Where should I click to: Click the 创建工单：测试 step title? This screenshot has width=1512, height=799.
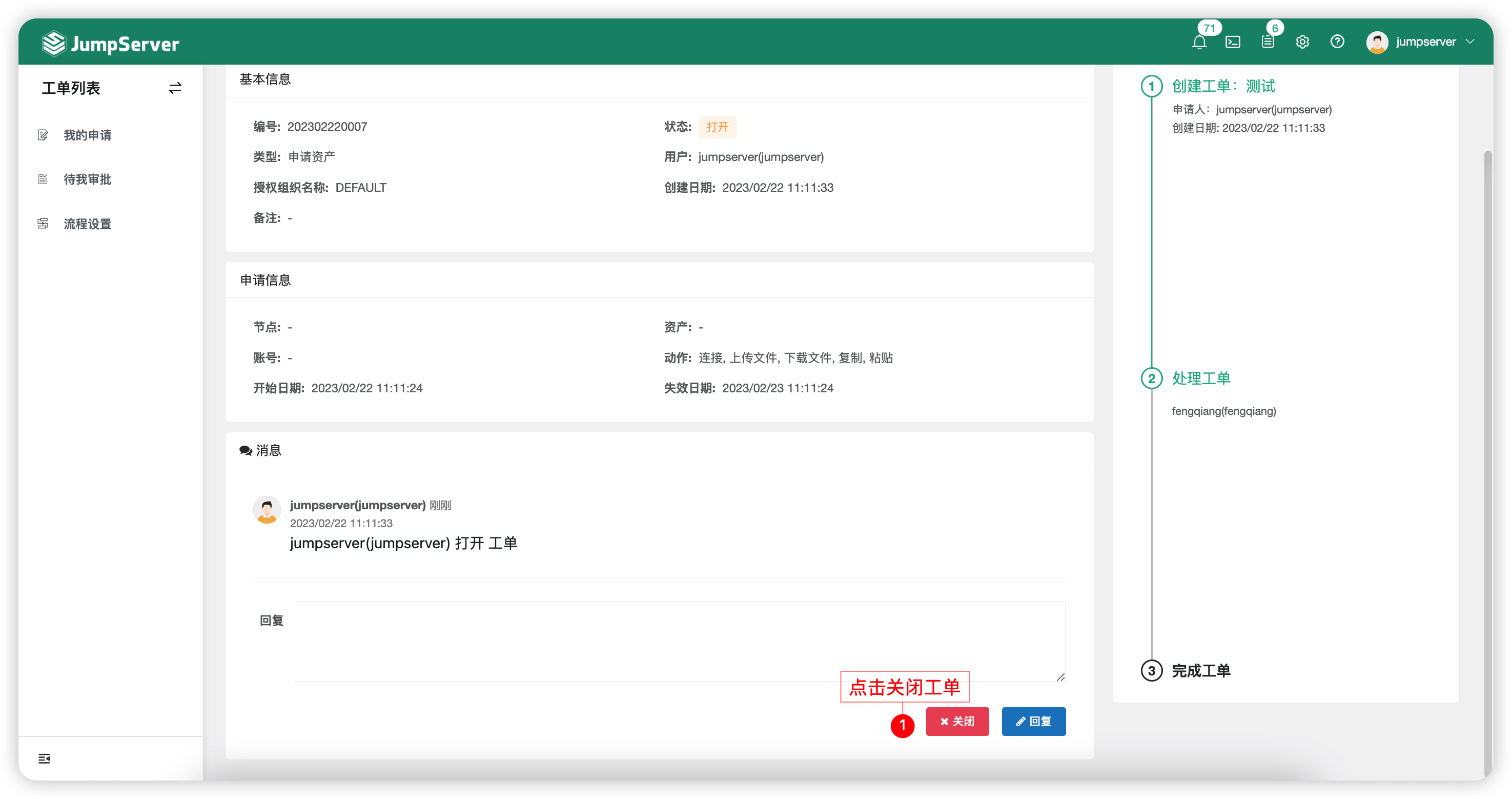(1223, 86)
